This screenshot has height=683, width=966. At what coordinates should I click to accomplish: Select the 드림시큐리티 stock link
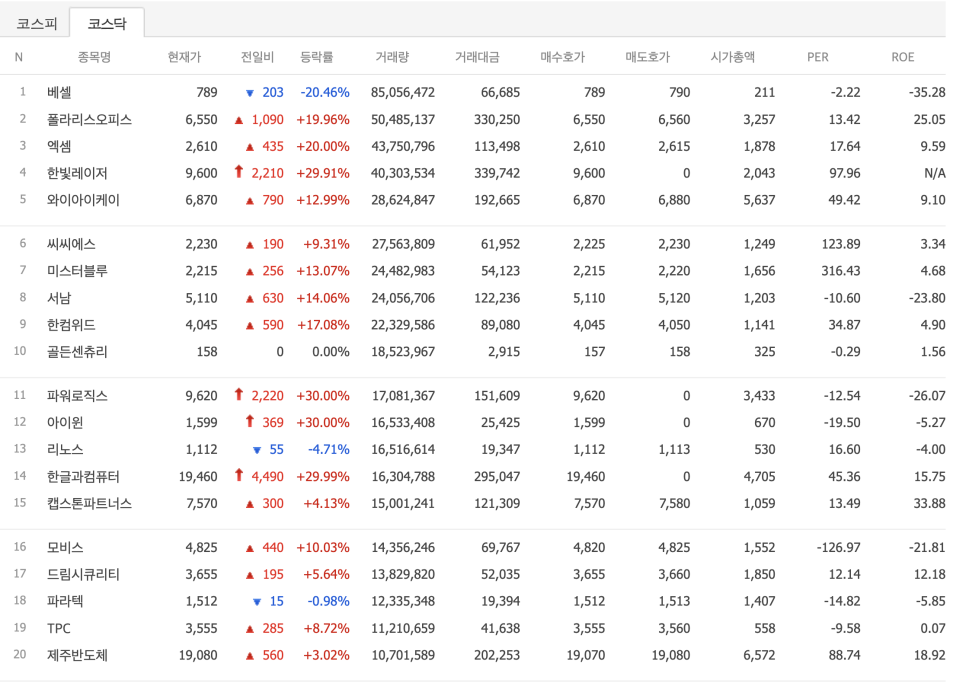(x=83, y=575)
